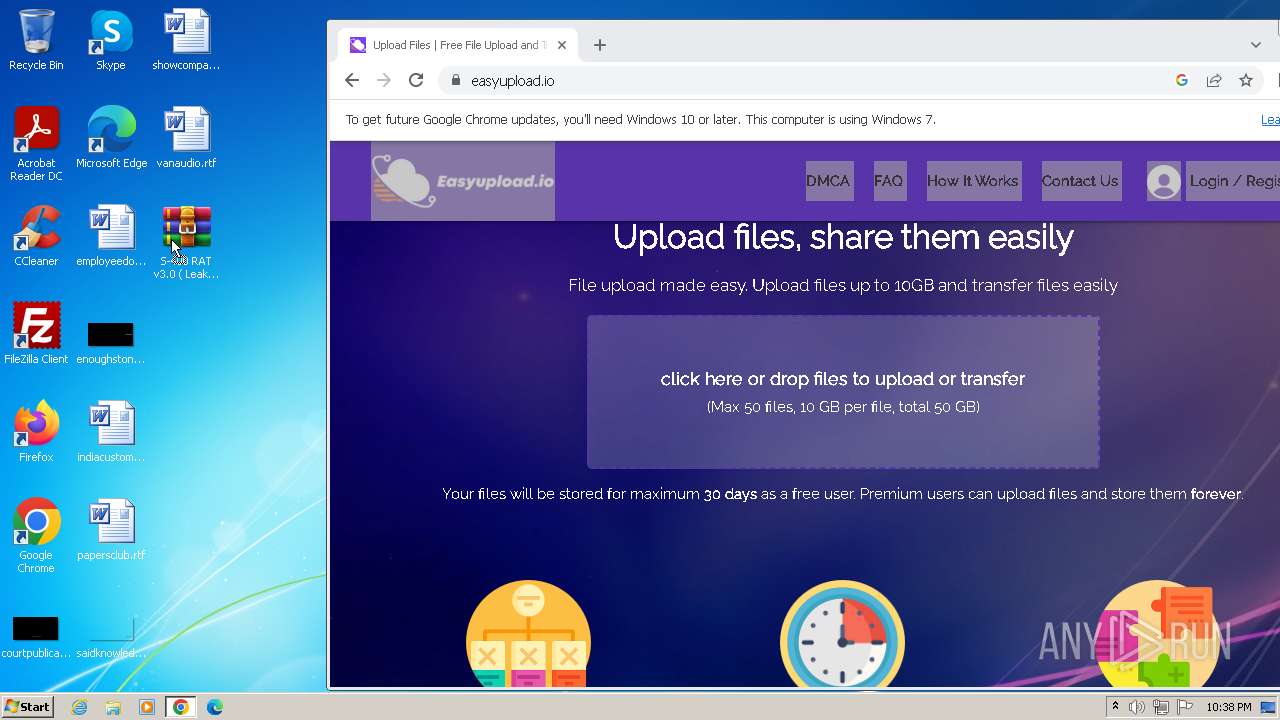Click the Login / Register link
Image resolution: width=1280 pixels, height=720 pixels.
tap(1234, 181)
